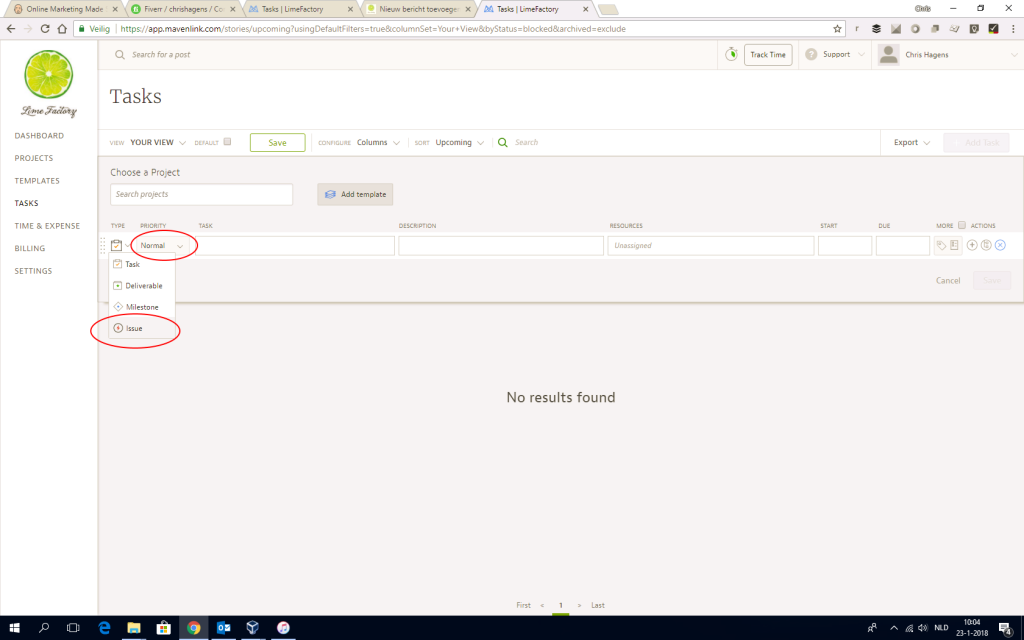Check the More columns checkbox
The image size is (1024, 640).
tap(962, 225)
